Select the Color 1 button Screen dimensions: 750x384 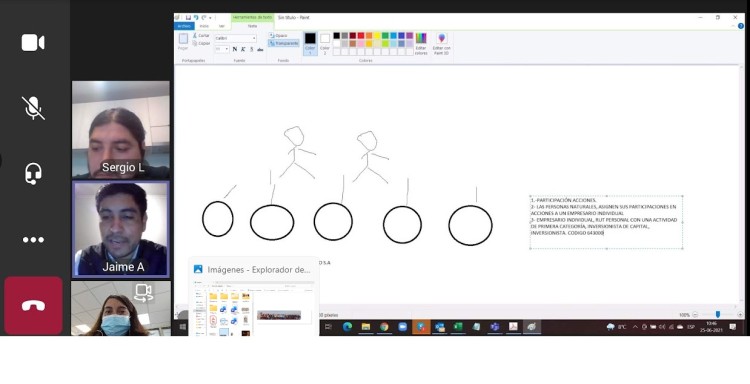pyautogui.click(x=310, y=44)
